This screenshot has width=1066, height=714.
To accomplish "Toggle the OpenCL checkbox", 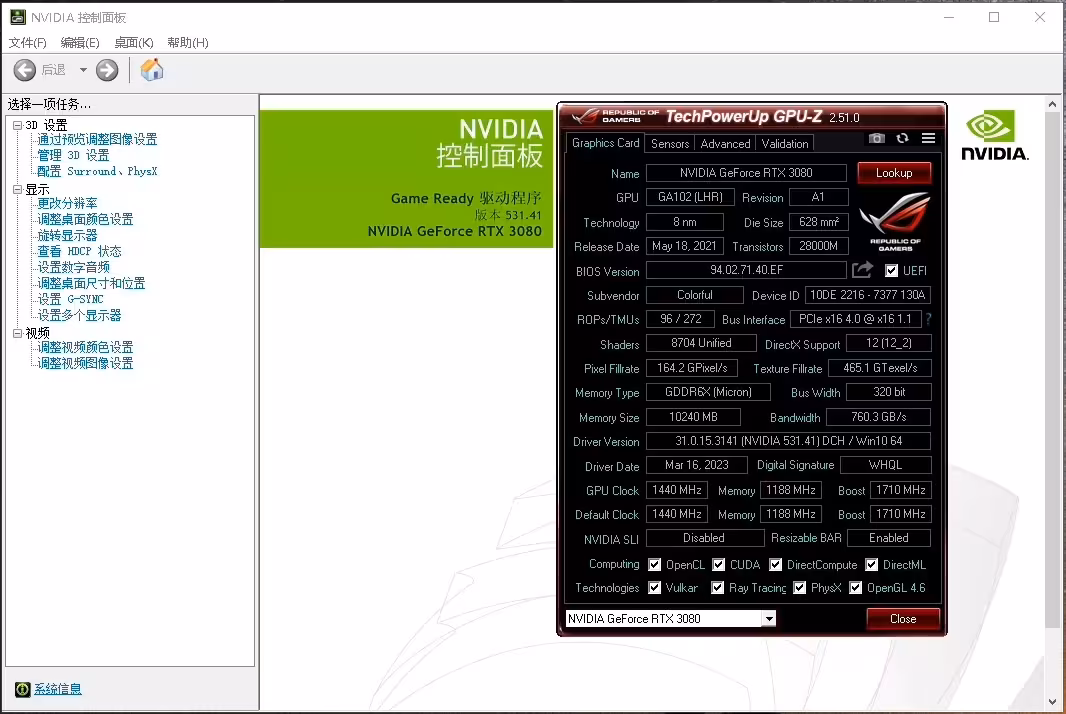I will pos(655,564).
